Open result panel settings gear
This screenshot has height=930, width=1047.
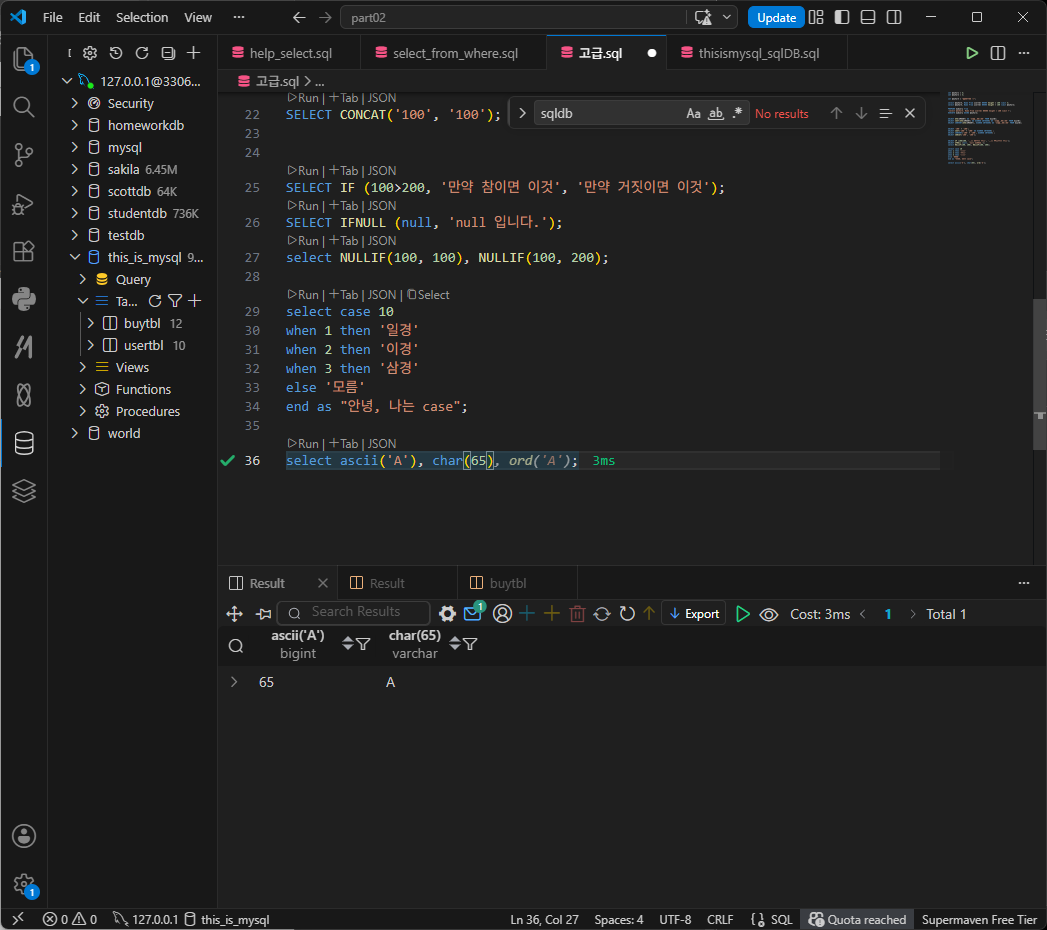point(447,614)
